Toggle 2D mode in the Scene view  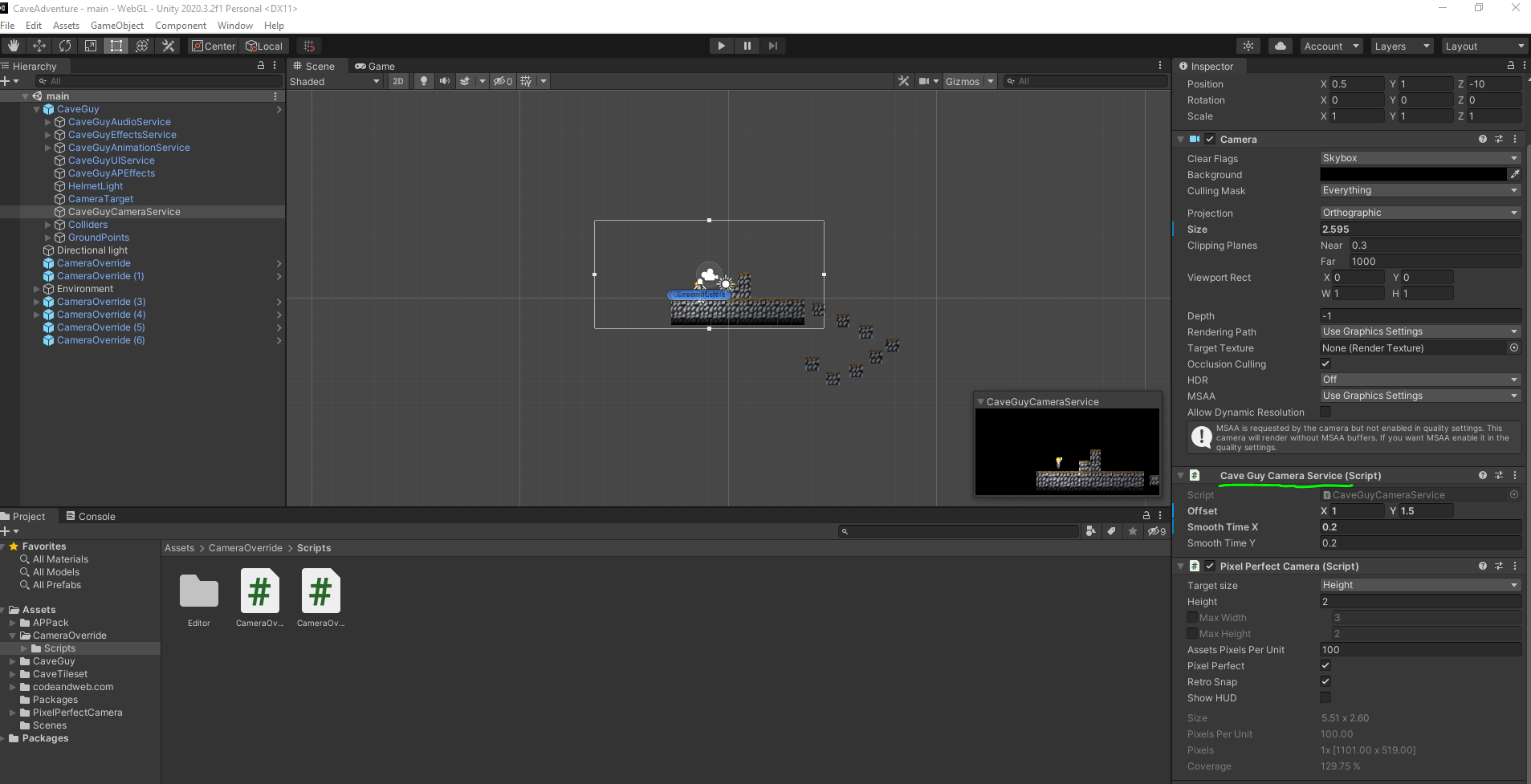[x=398, y=81]
